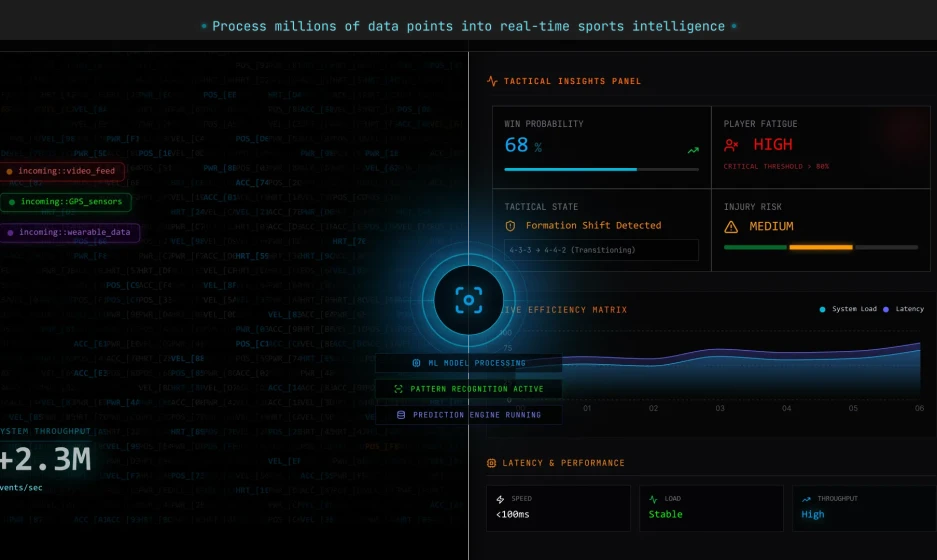
Task: Click the 'MEDIUM' injury risk value
Action: click(x=771, y=227)
